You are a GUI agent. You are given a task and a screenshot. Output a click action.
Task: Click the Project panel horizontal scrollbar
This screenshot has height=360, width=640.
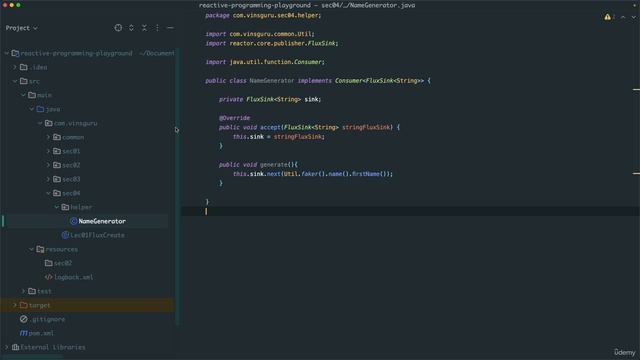coord(33,358)
